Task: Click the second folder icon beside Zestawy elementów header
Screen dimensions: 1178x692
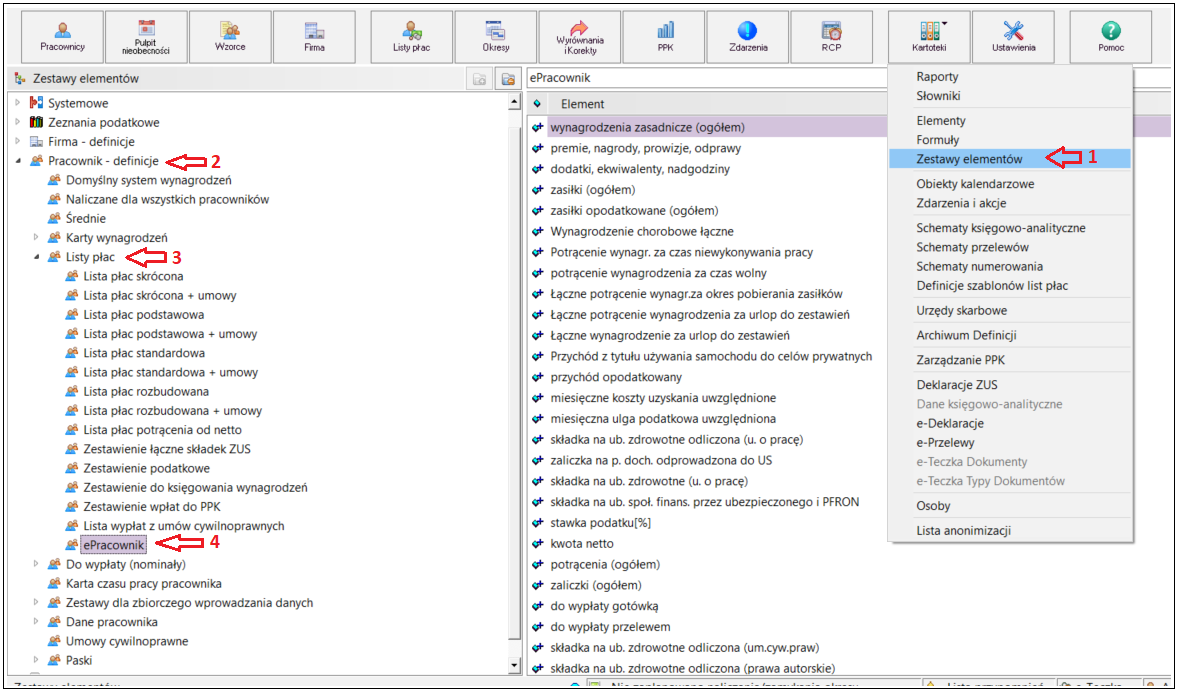Action: [508, 79]
